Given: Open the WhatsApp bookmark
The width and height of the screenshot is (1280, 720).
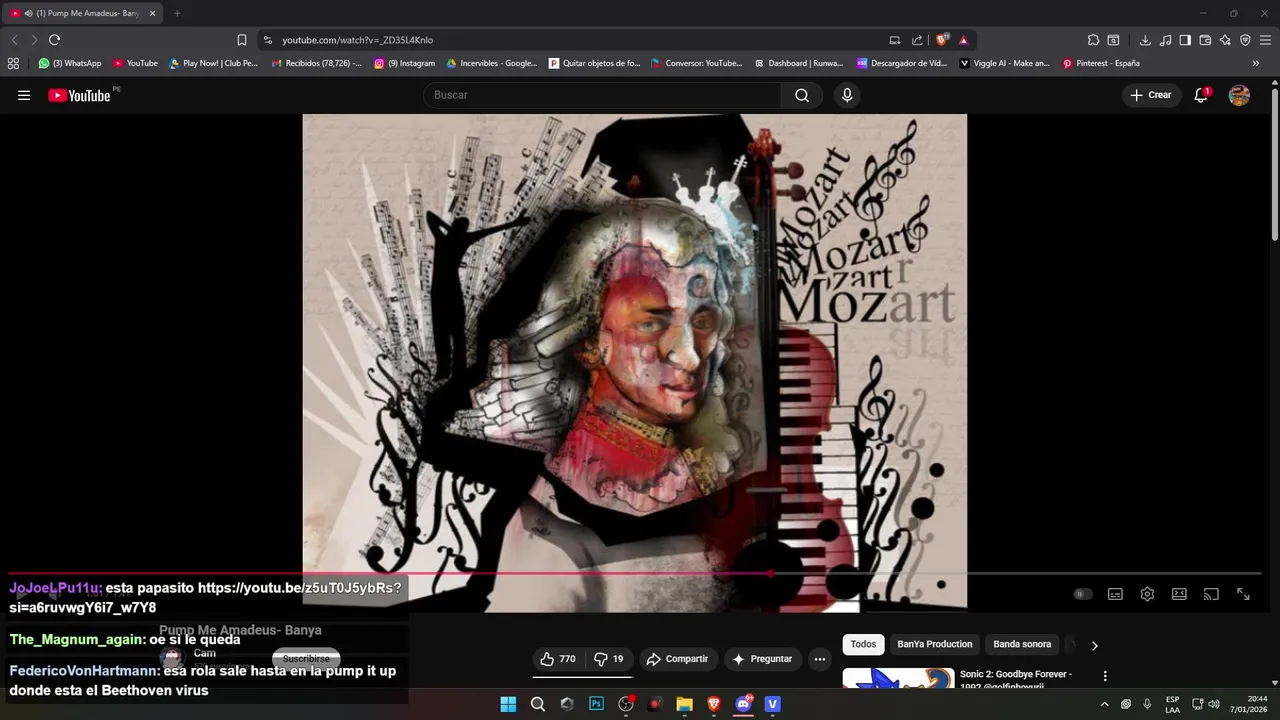Looking at the screenshot, I should pyautogui.click(x=70, y=63).
